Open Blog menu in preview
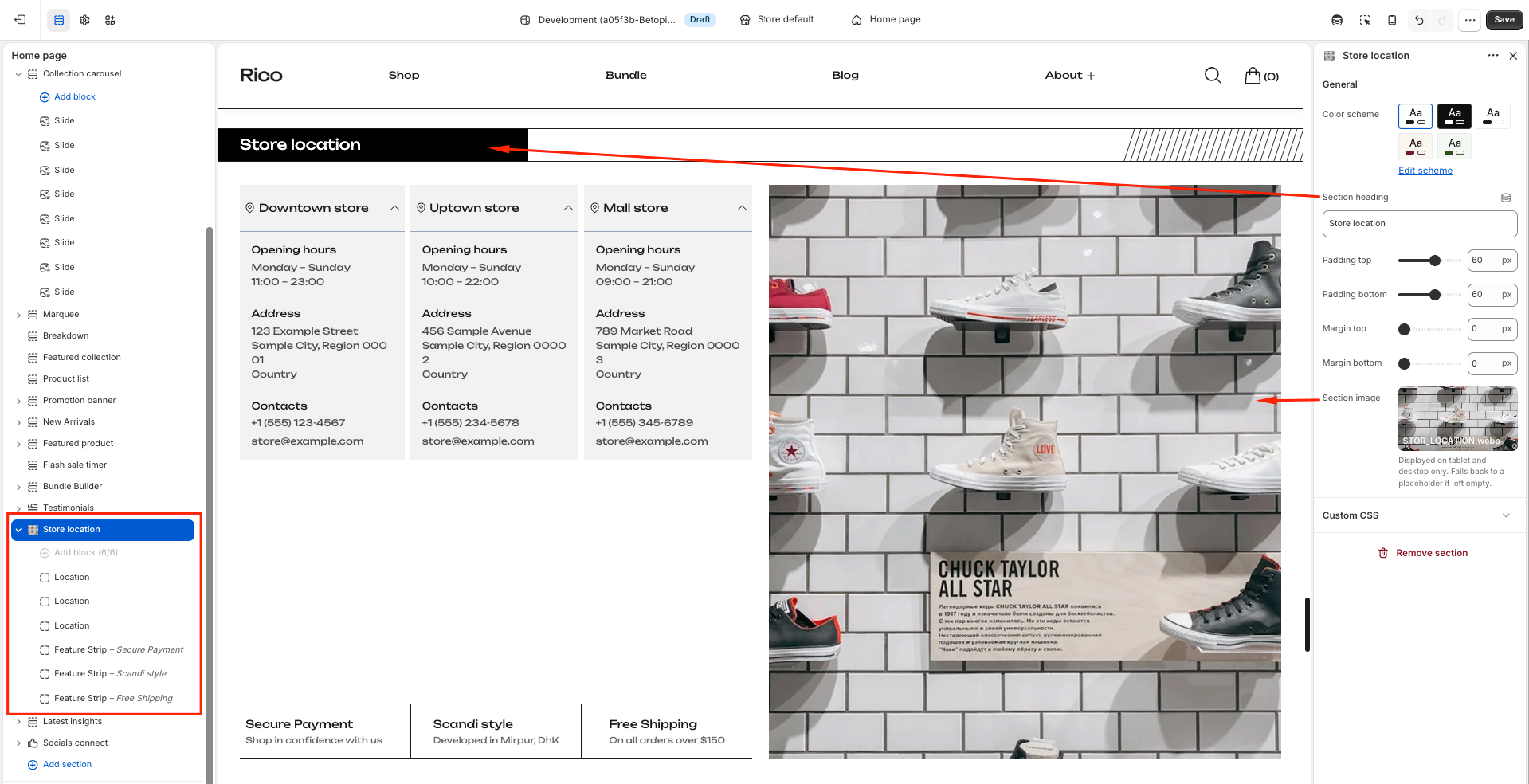Viewport: 1529px width, 784px height. (x=845, y=75)
